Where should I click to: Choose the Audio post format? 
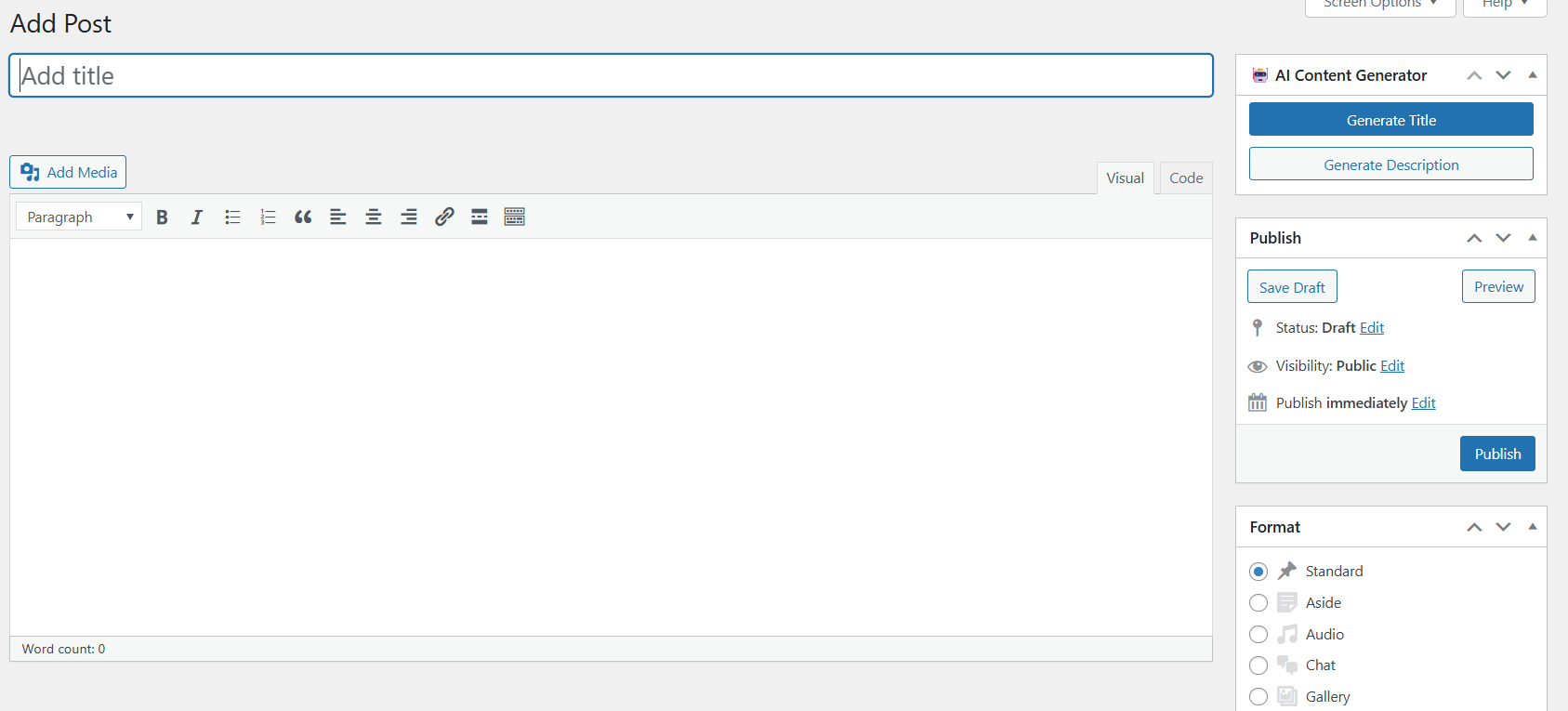click(1258, 635)
